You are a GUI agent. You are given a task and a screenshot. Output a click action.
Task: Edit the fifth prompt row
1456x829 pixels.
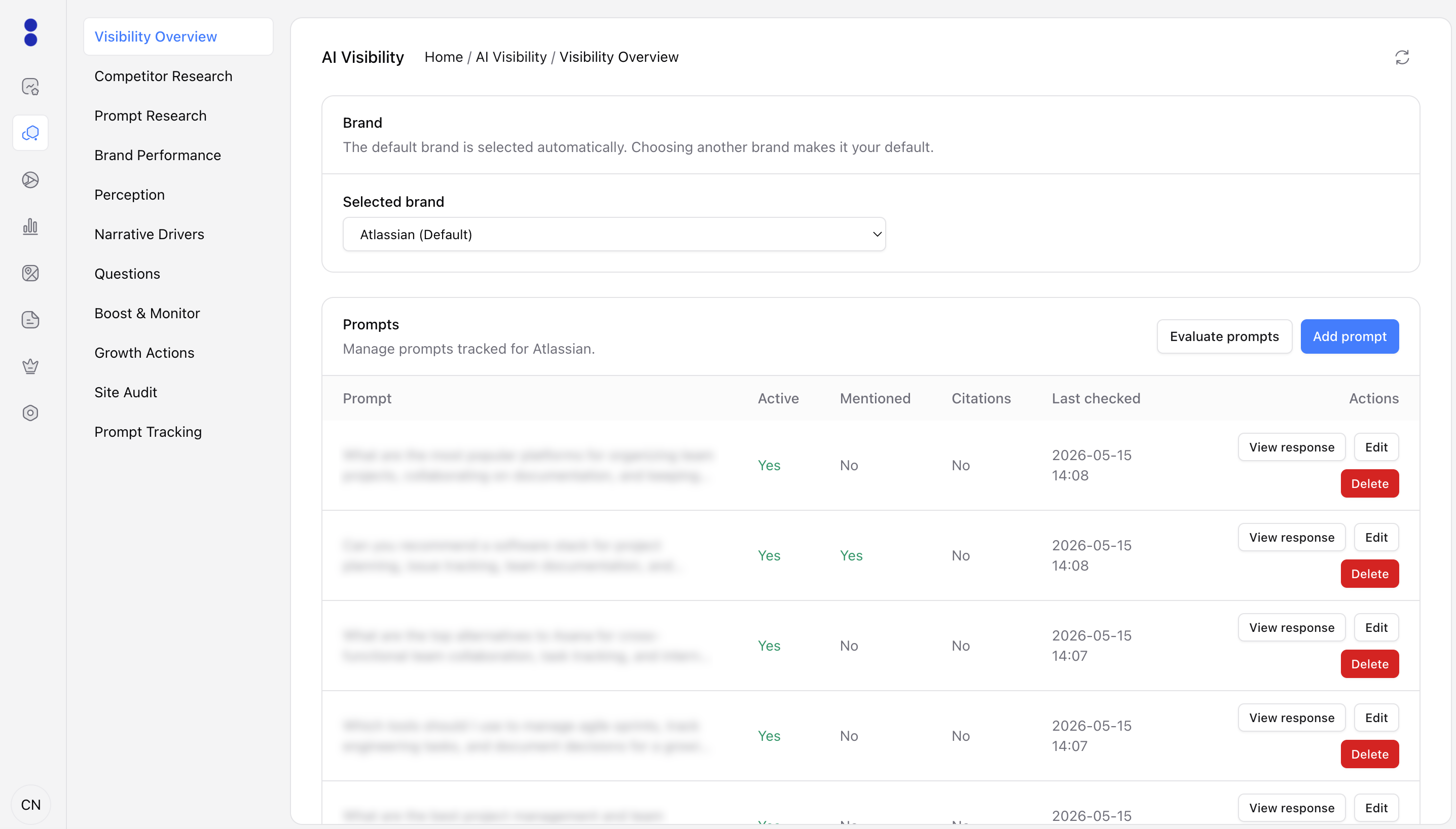[1376, 808]
